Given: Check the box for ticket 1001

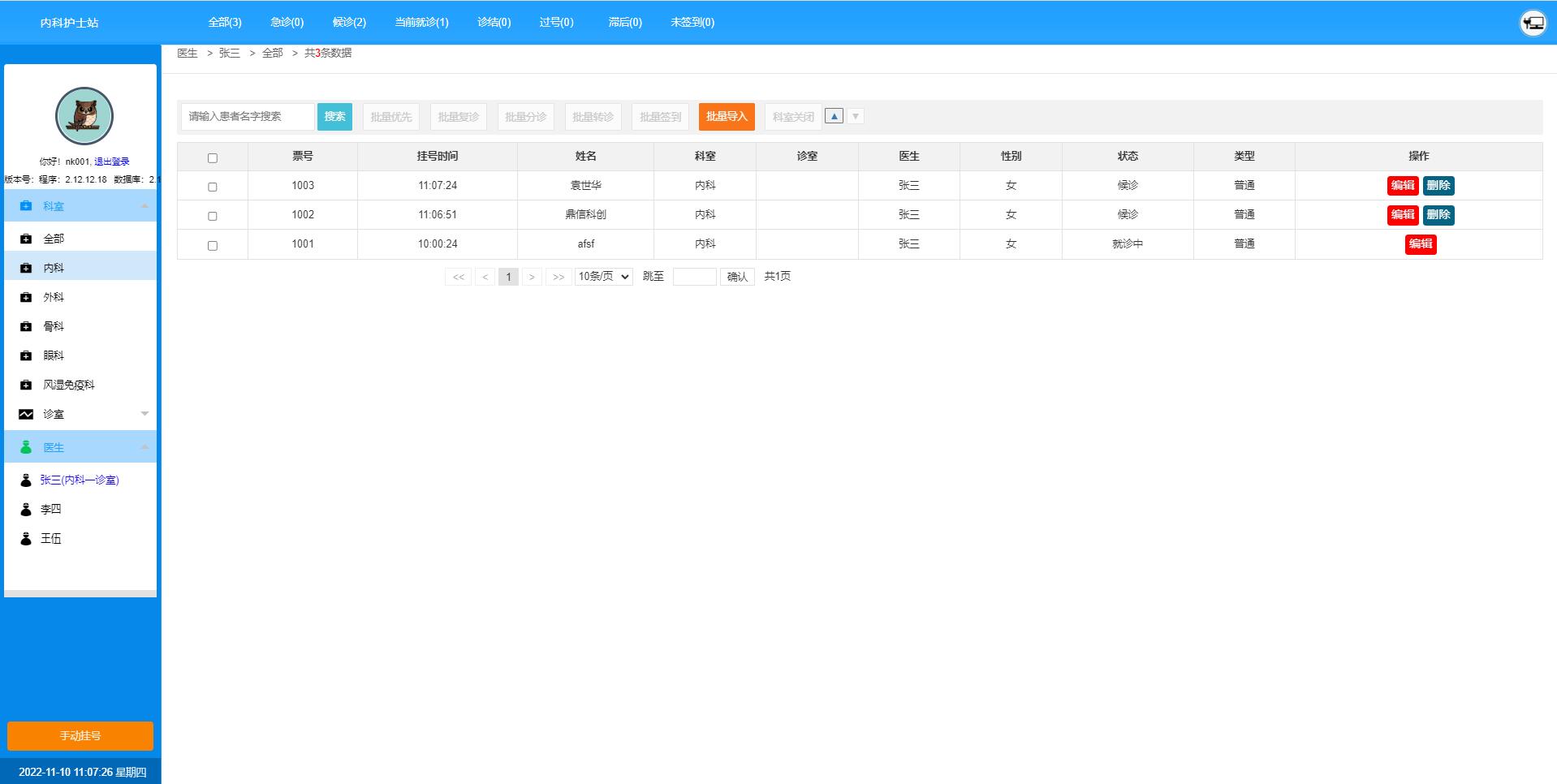Looking at the screenshot, I should point(213,245).
